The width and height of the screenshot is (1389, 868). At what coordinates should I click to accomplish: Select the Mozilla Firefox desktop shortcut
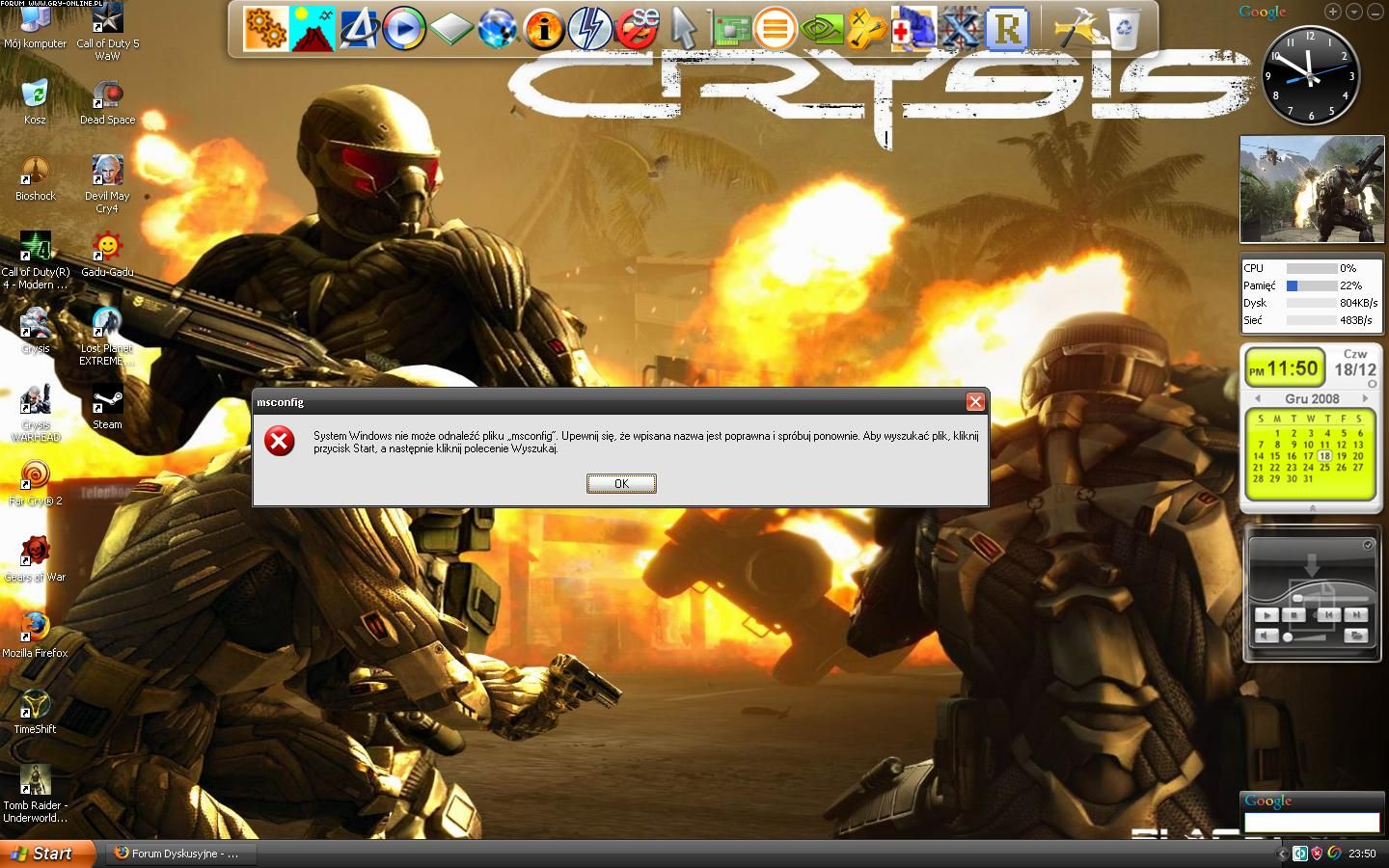[35, 637]
